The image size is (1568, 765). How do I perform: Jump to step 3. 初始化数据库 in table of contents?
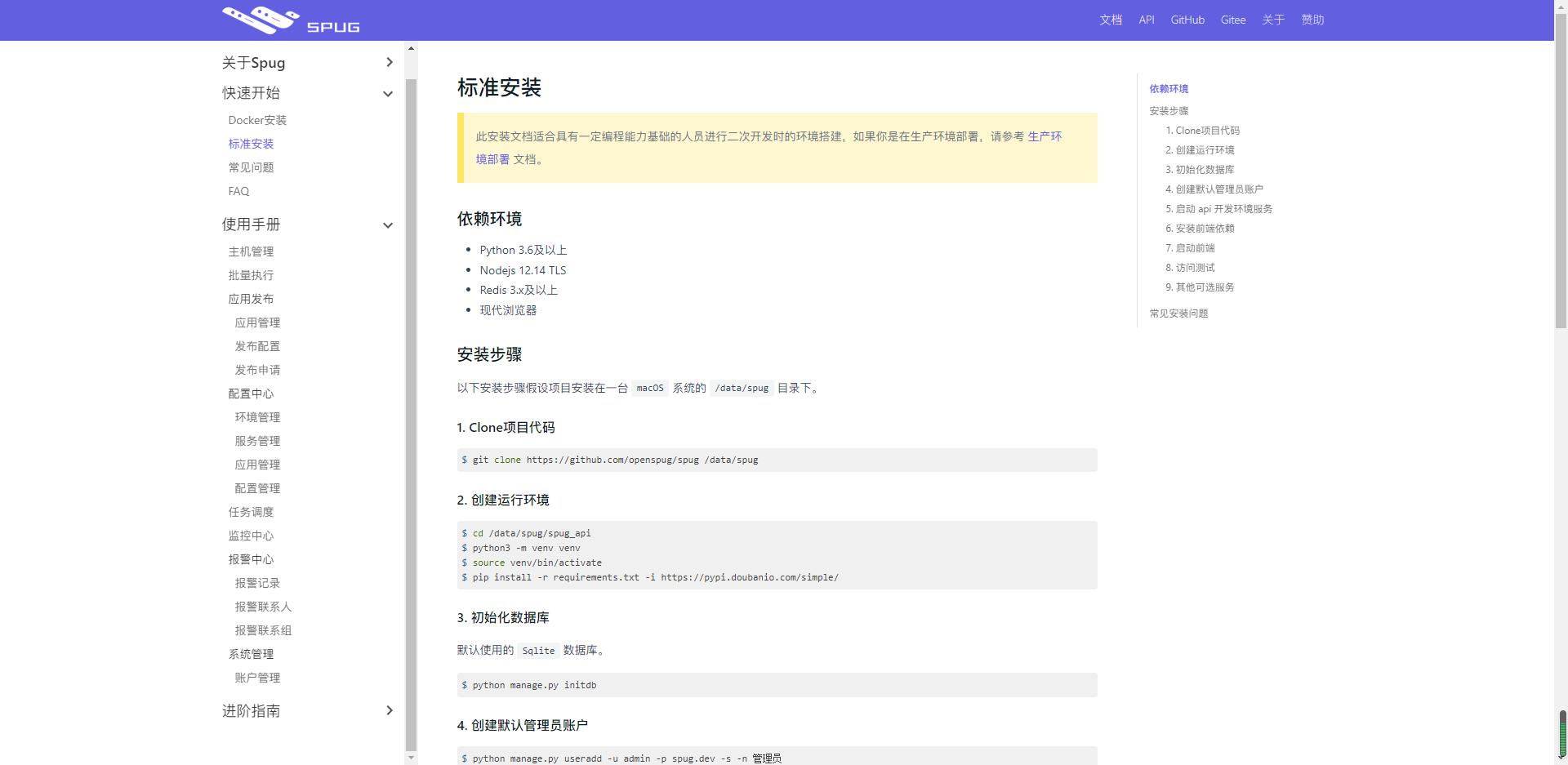(1200, 169)
